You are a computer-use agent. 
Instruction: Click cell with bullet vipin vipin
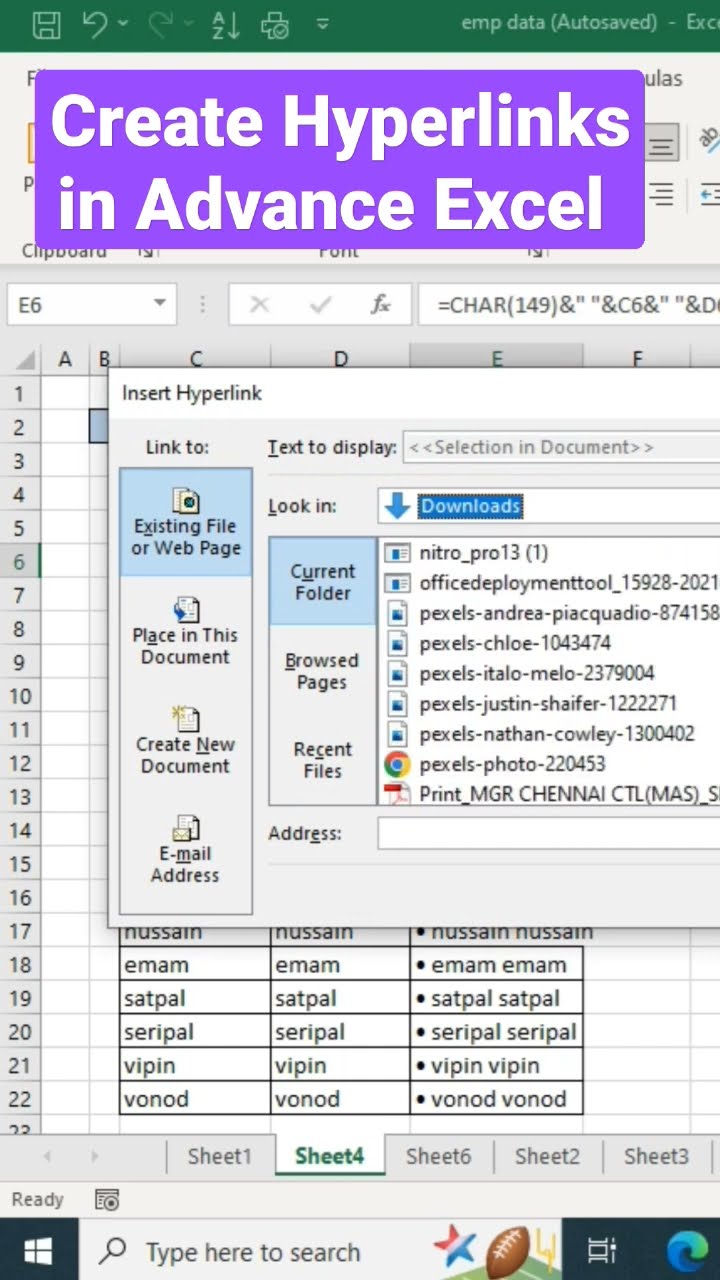point(496,1066)
